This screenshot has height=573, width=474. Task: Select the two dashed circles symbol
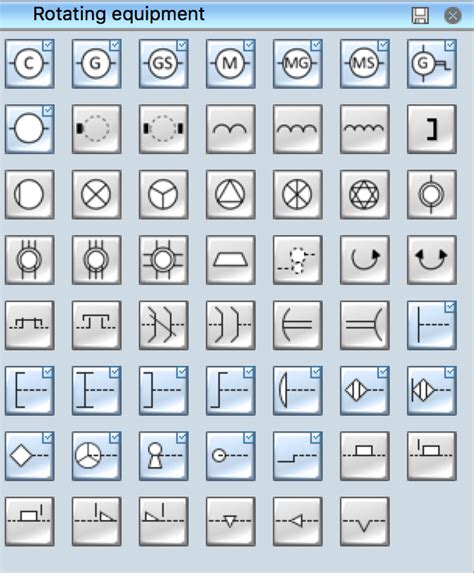point(298,260)
